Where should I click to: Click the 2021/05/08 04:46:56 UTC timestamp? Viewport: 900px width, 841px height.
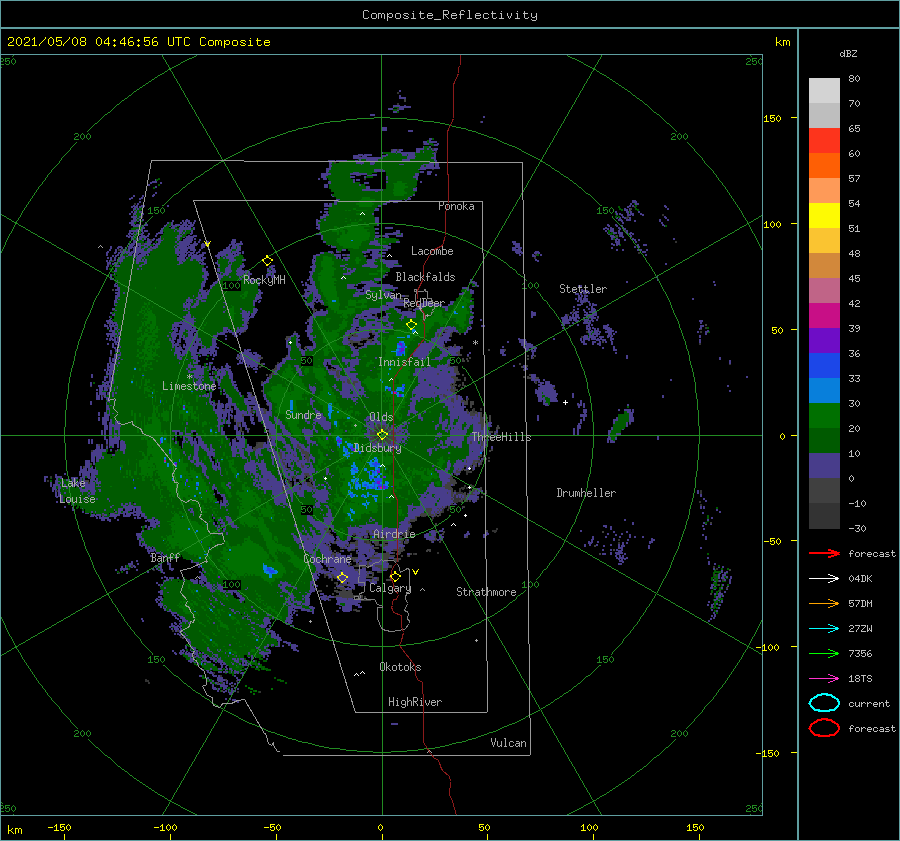click(139, 42)
